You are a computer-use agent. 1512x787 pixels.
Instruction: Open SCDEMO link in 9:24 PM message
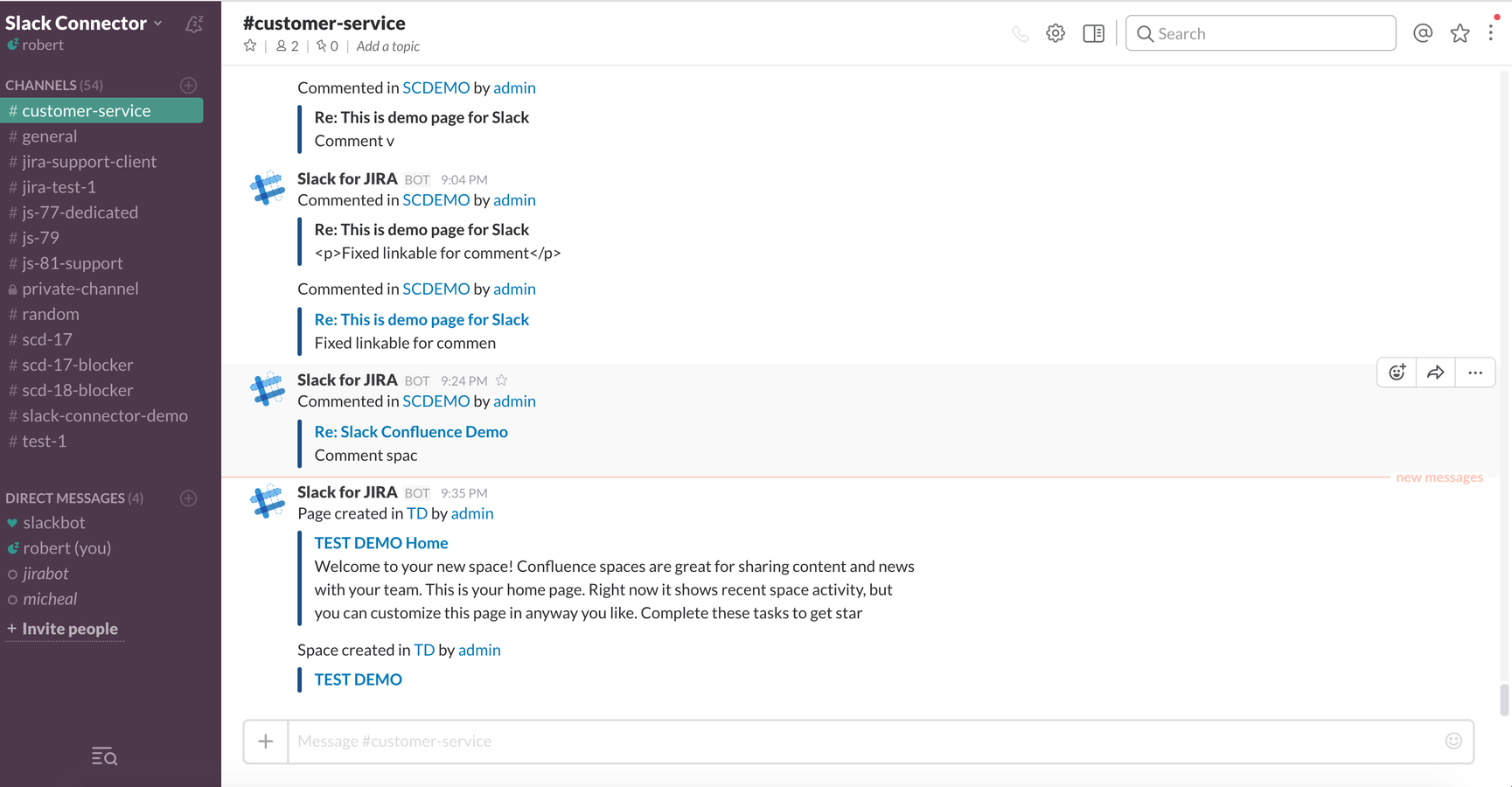pos(435,400)
